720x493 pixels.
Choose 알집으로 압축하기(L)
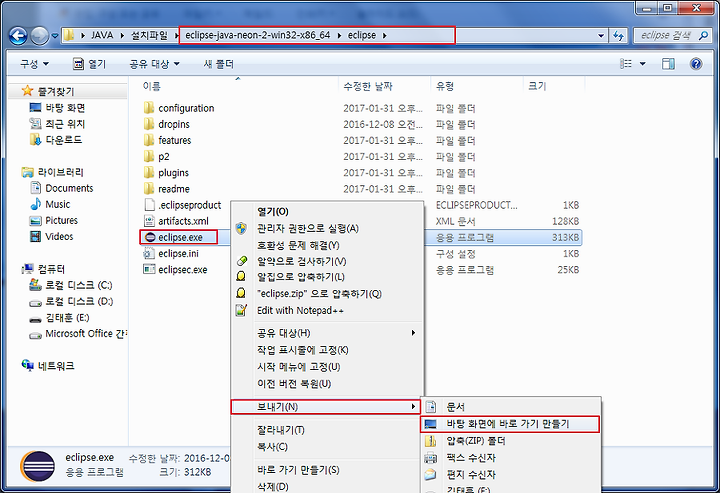(300, 277)
